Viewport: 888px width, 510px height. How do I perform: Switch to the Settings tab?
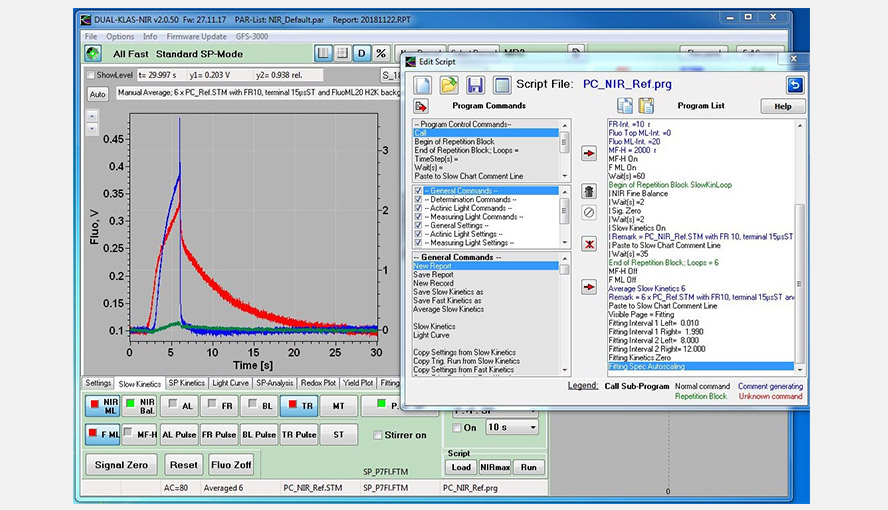[98, 383]
